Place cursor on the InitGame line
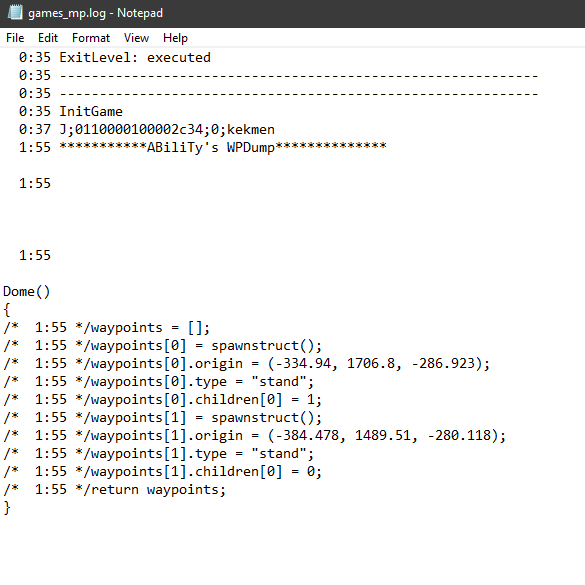The image size is (585, 585). [x=71, y=112]
